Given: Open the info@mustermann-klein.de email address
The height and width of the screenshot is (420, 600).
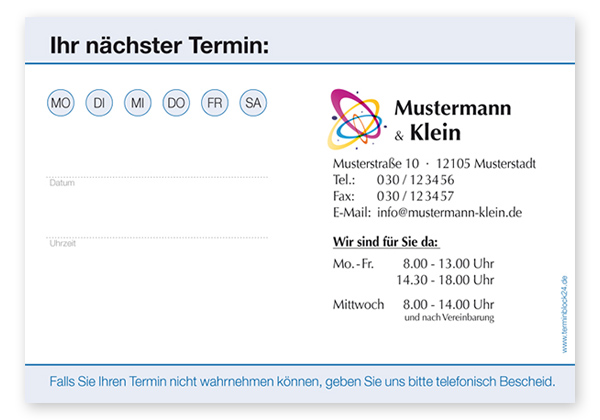Looking at the screenshot, I should pos(449,213).
